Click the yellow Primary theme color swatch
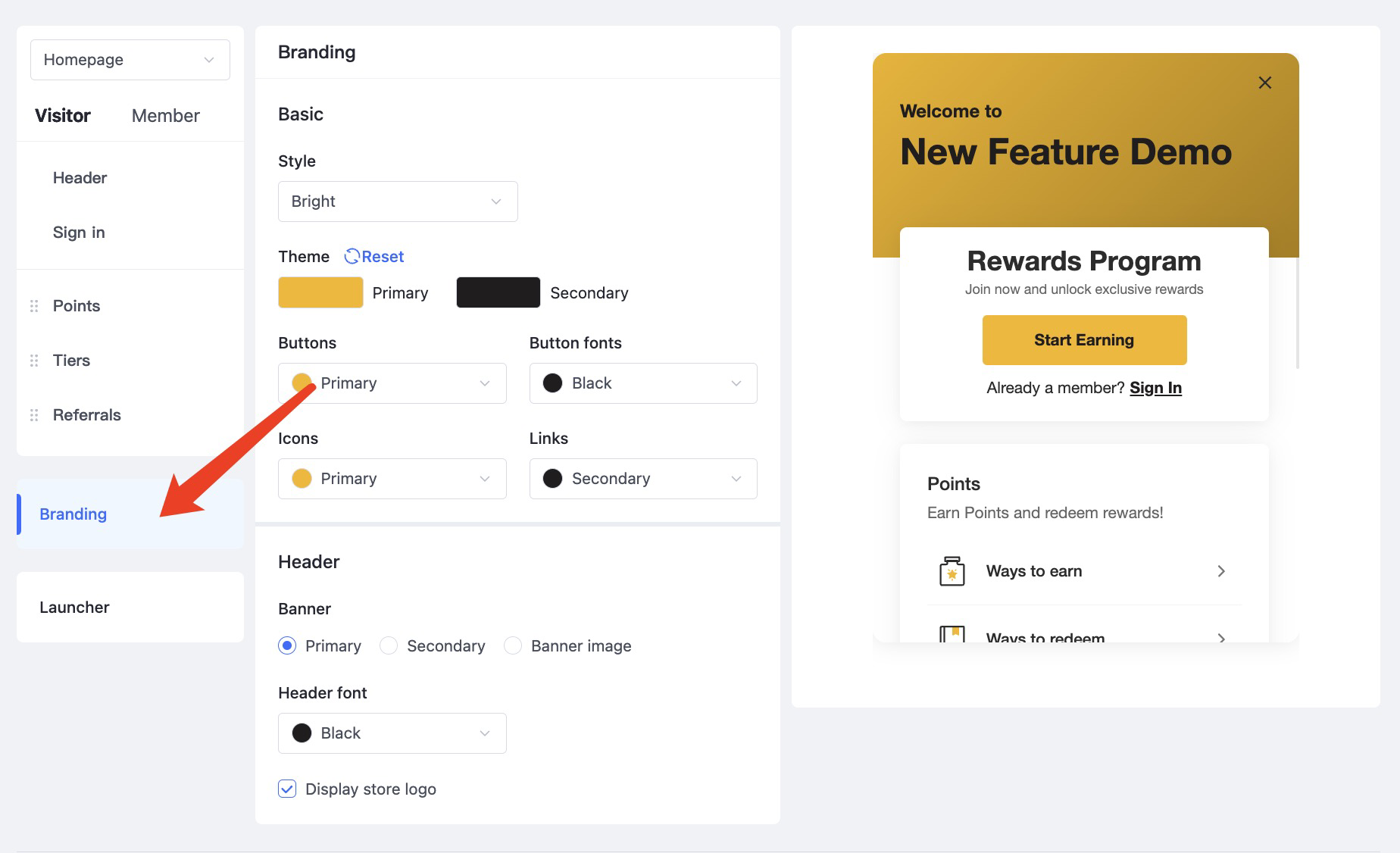Viewport: 1400px width, 853px height. coord(320,292)
